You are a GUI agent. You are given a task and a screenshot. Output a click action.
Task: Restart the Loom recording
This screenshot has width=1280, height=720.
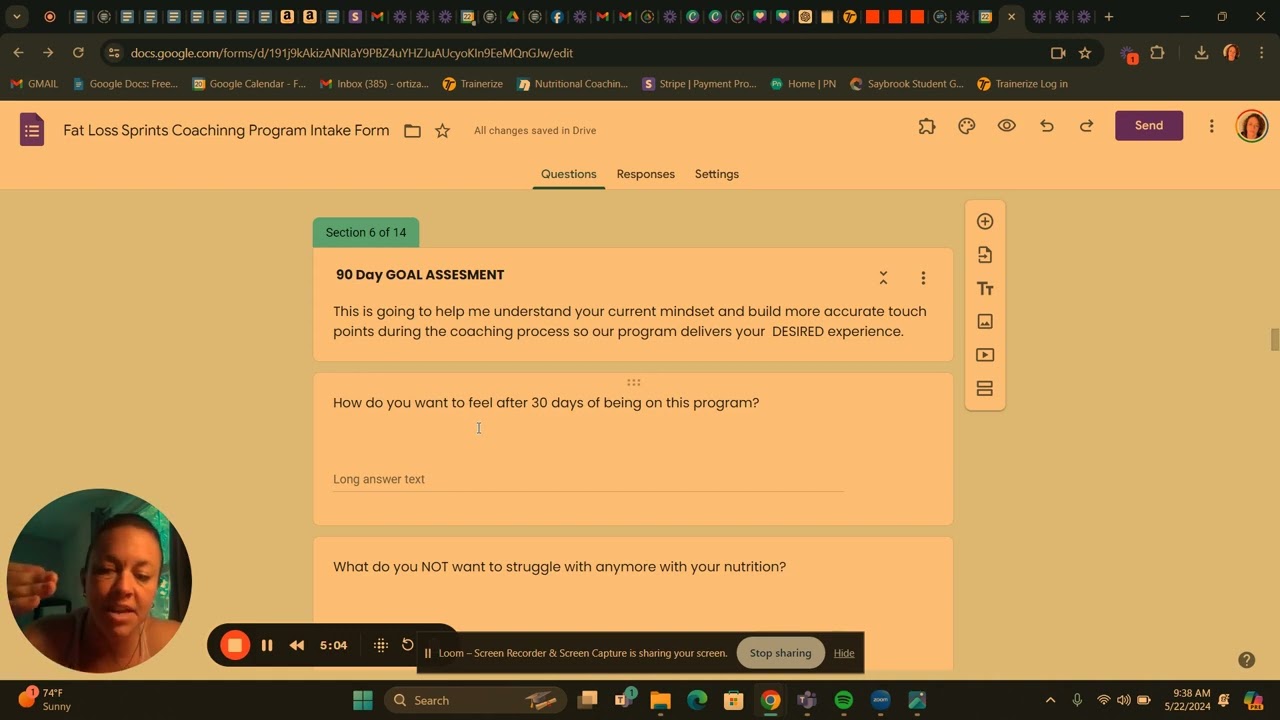407,645
